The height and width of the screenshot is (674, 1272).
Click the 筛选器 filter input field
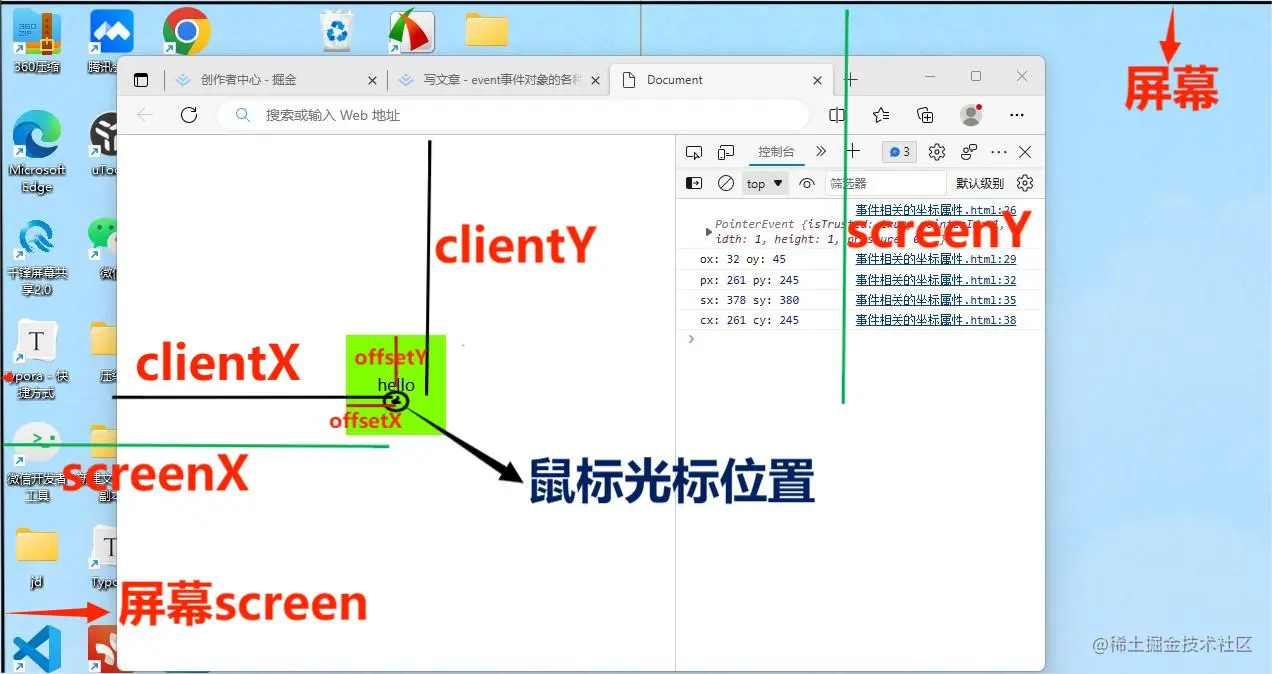pos(885,183)
